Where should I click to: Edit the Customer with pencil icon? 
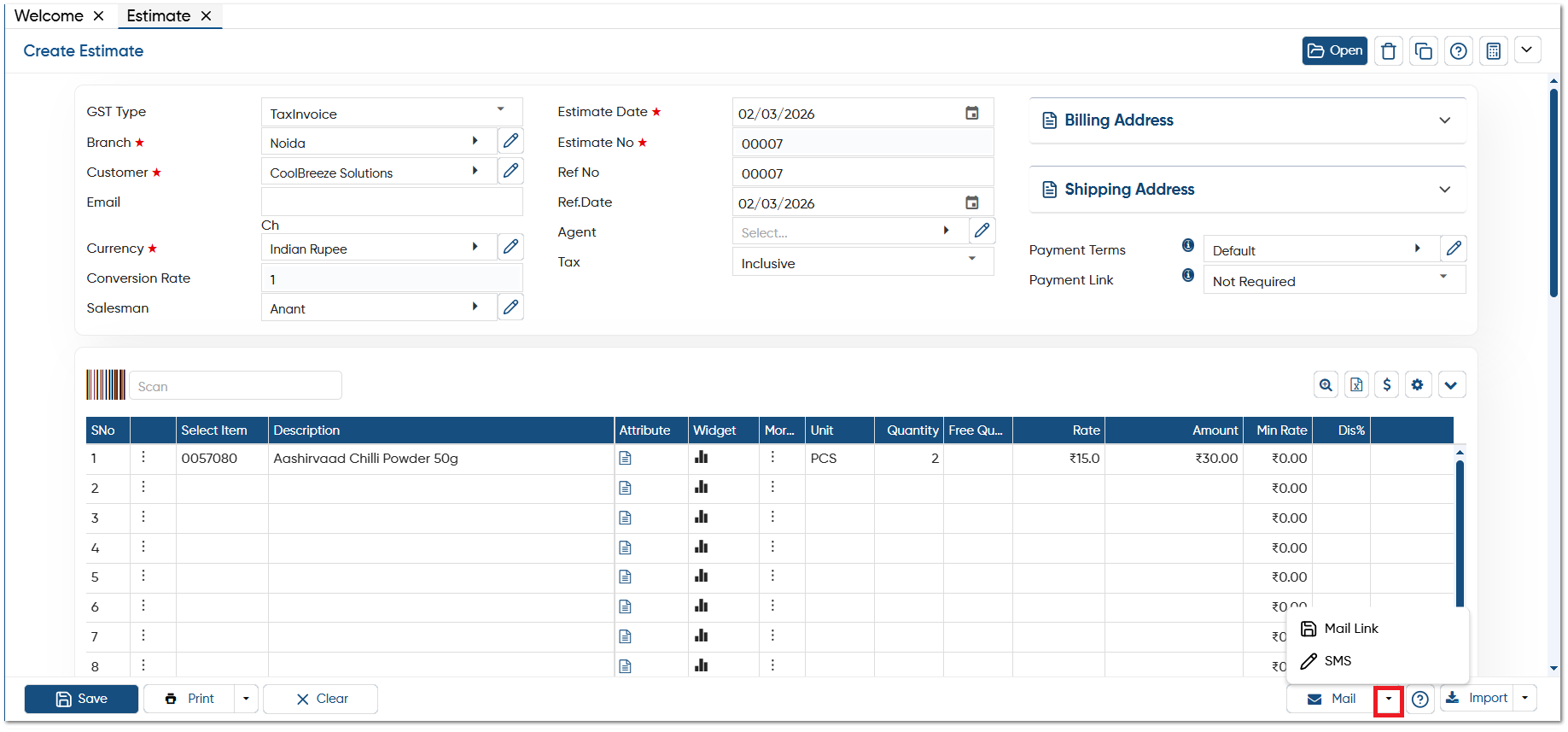click(510, 171)
